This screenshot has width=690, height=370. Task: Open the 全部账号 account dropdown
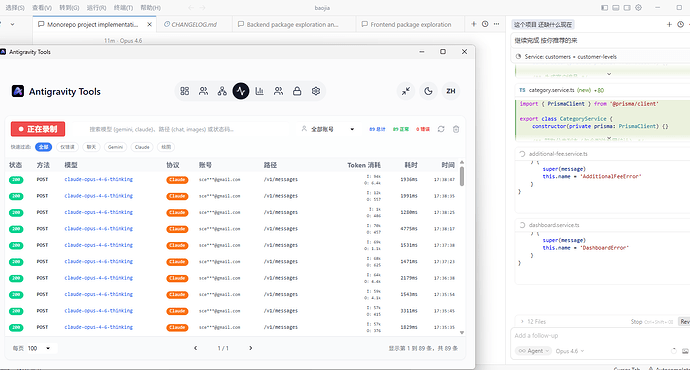pos(328,129)
